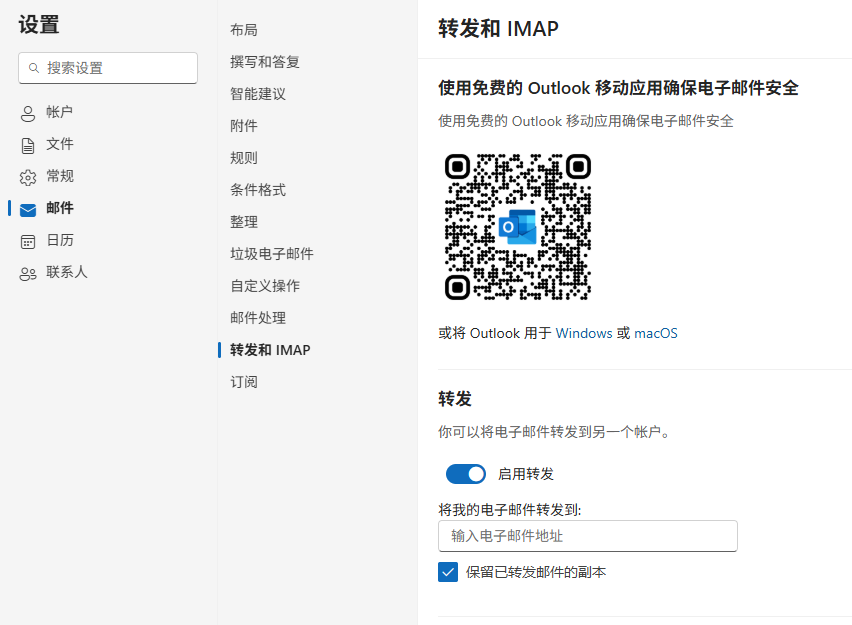
Task: Open 条件格式 settings page
Action: pyautogui.click(x=258, y=190)
